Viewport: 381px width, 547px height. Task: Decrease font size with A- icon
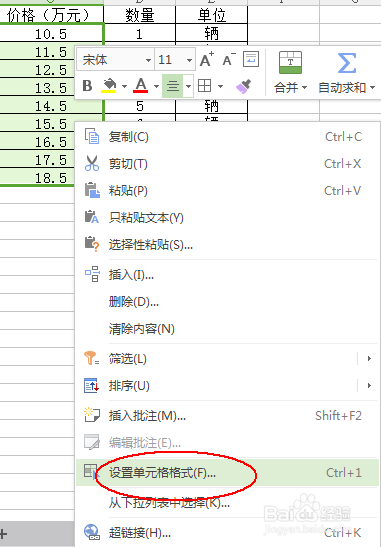[229, 60]
